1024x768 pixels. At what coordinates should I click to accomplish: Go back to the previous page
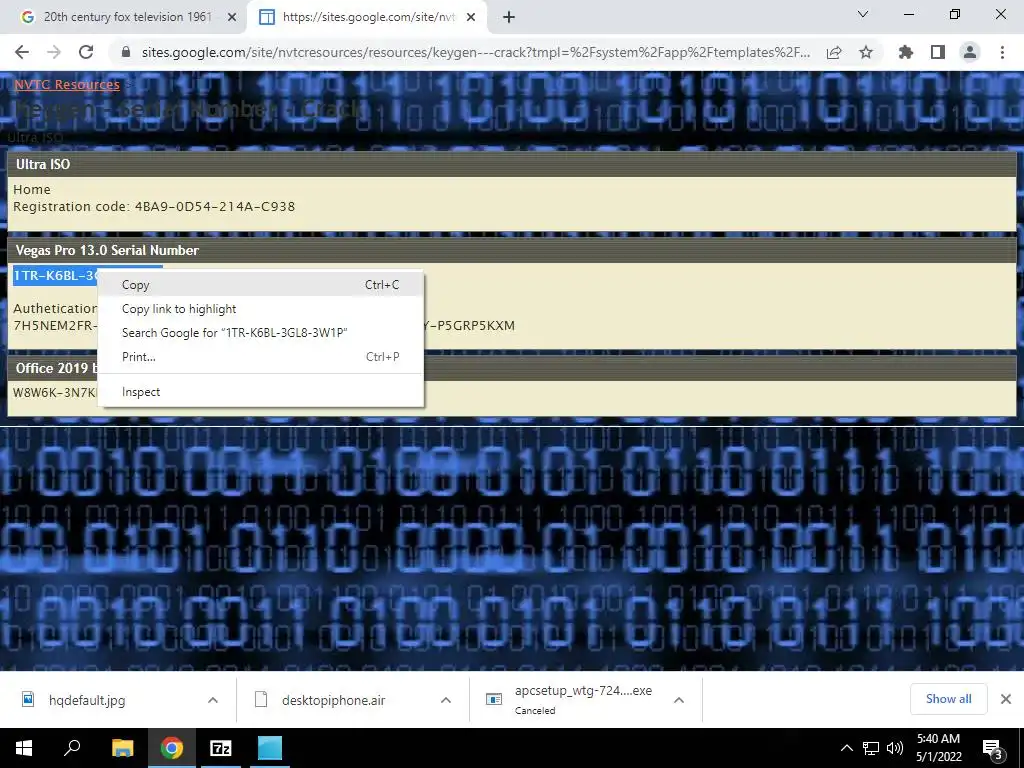[22, 52]
